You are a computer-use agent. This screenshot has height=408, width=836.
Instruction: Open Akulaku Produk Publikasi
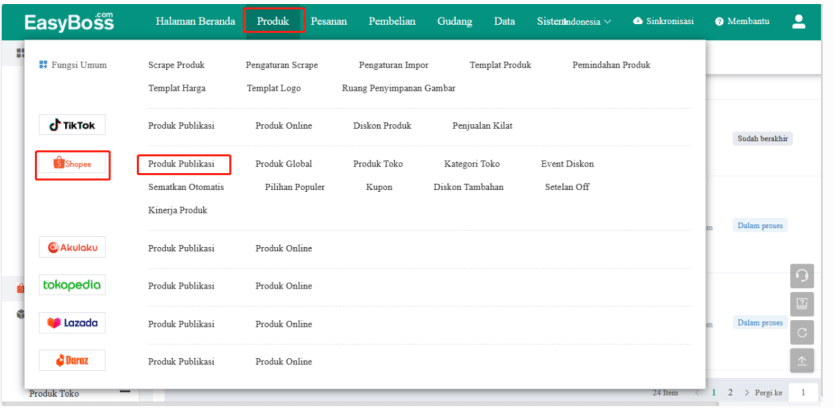pyautogui.click(x=181, y=249)
